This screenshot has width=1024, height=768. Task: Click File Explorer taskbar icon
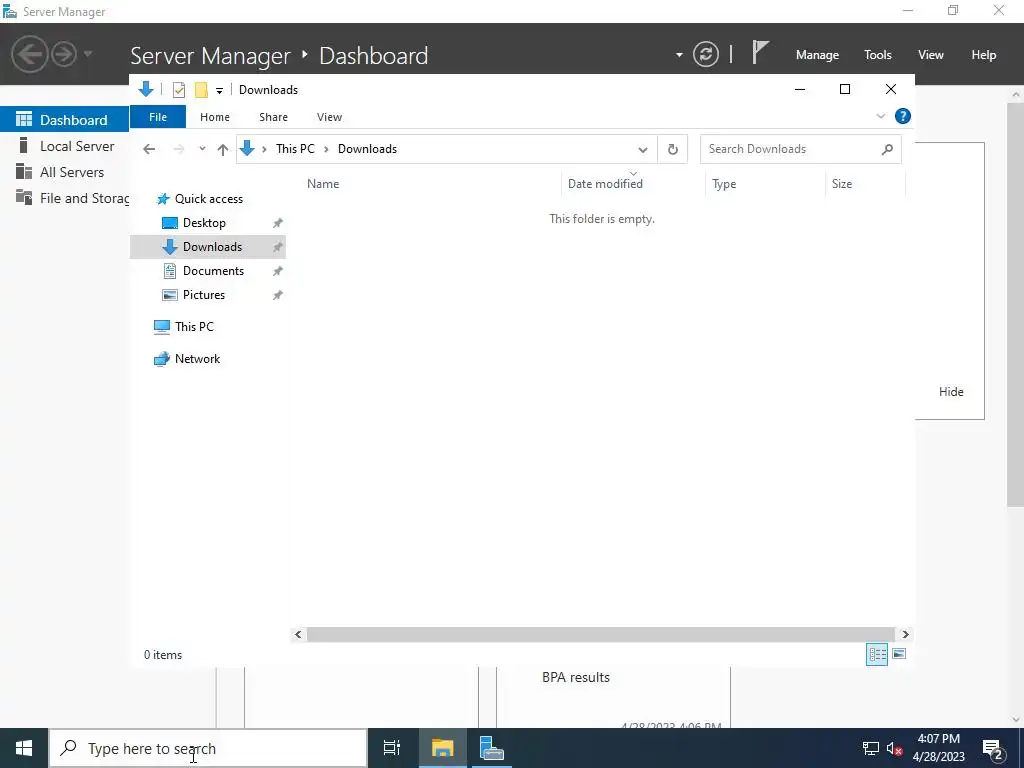[442, 748]
